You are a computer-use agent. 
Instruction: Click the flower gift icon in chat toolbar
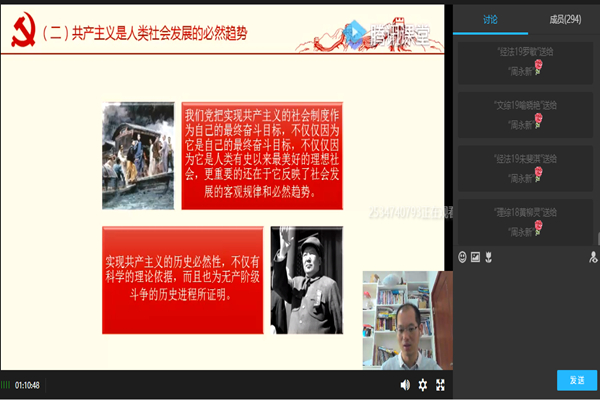pos(489,257)
